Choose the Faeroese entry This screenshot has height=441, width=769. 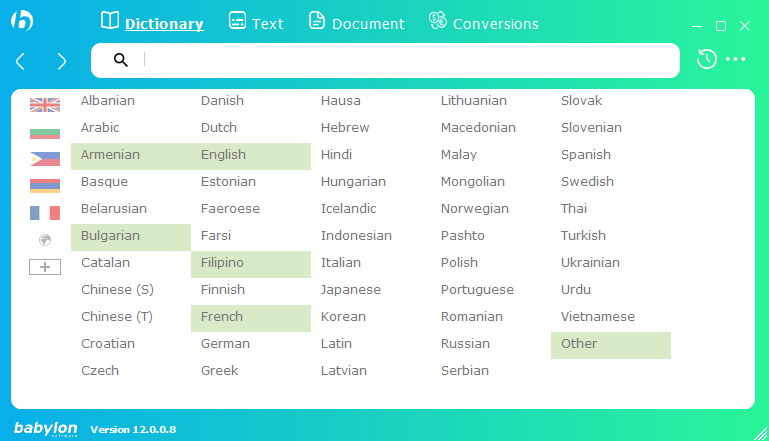coord(230,208)
